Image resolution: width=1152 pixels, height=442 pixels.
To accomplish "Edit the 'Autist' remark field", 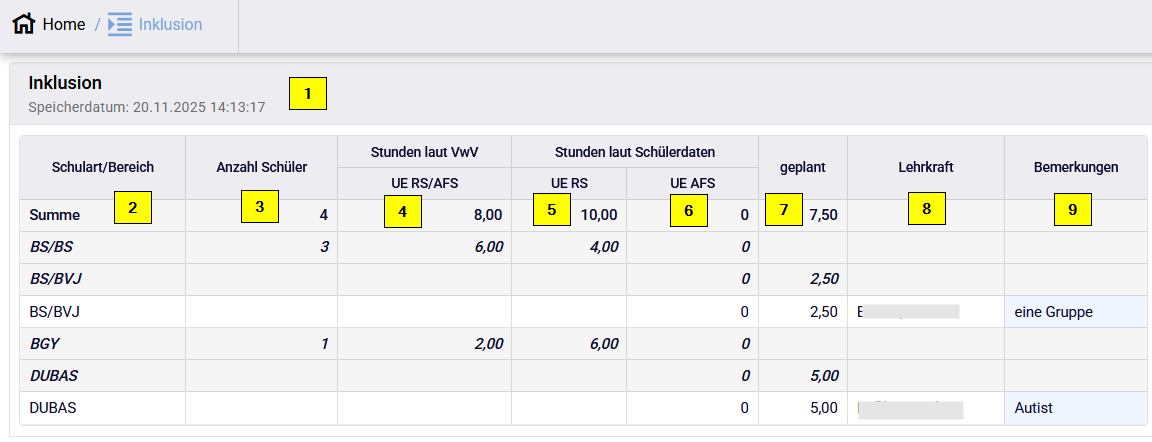I will [1077, 408].
